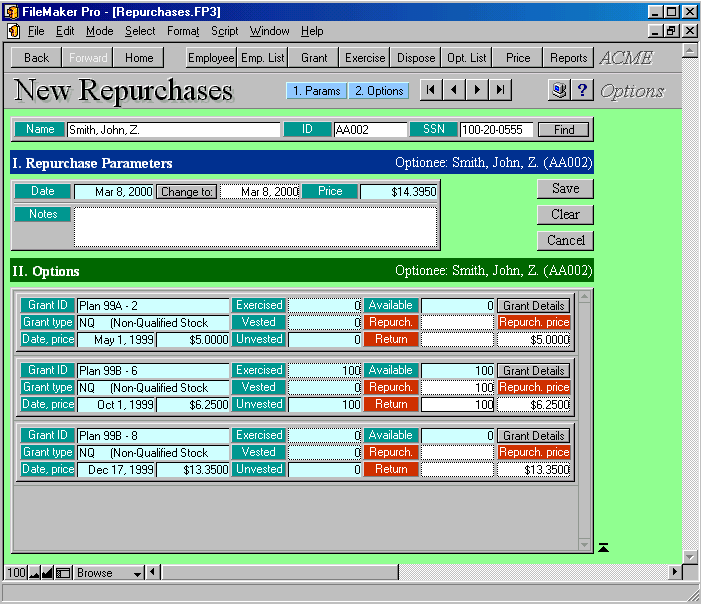Toggle the status area icon at bottom
The width and height of the screenshot is (701, 604).
tap(63, 573)
